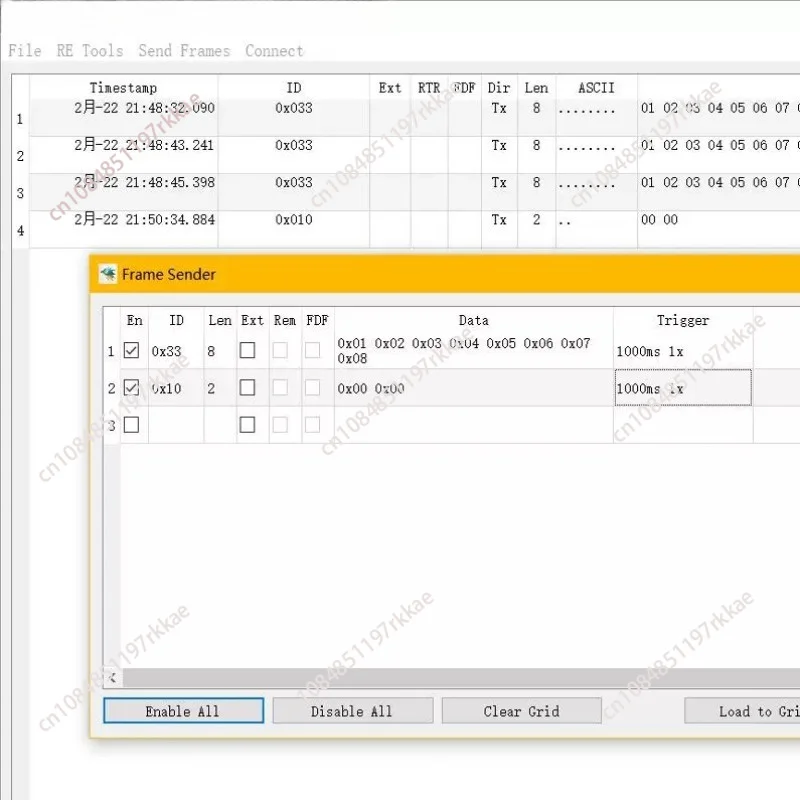The width and height of the screenshot is (800, 800).
Task: Click Disable All button
Action: [x=353, y=711]
